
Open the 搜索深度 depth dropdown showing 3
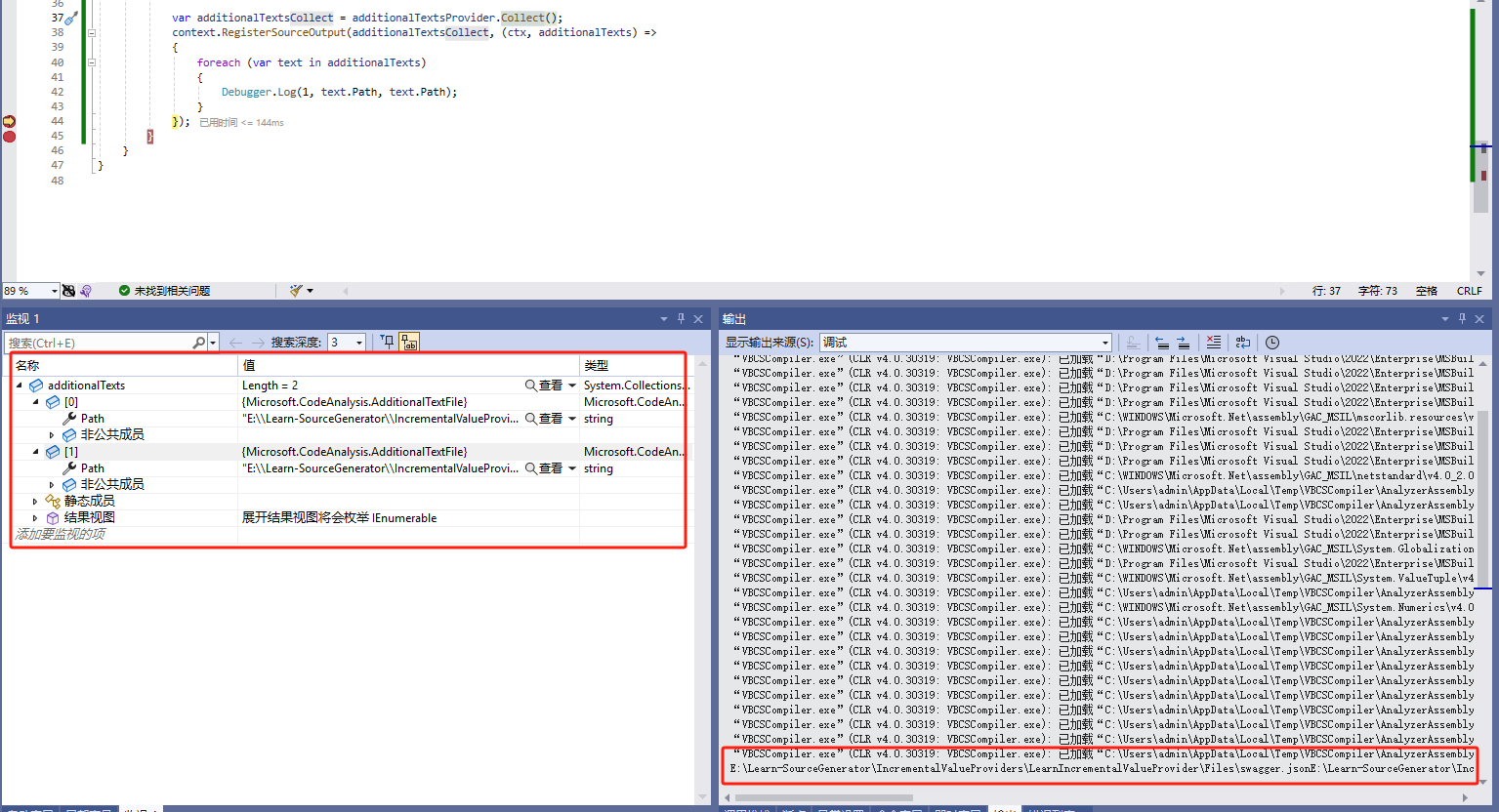(x=347, y=343)
